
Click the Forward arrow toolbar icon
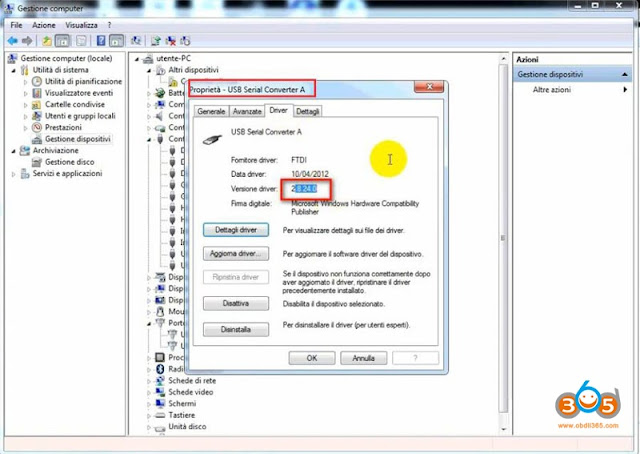coord(27,41)
